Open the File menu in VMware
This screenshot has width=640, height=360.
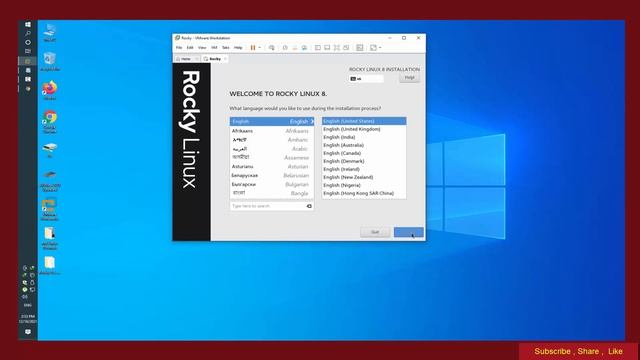(x=179, y=48)
